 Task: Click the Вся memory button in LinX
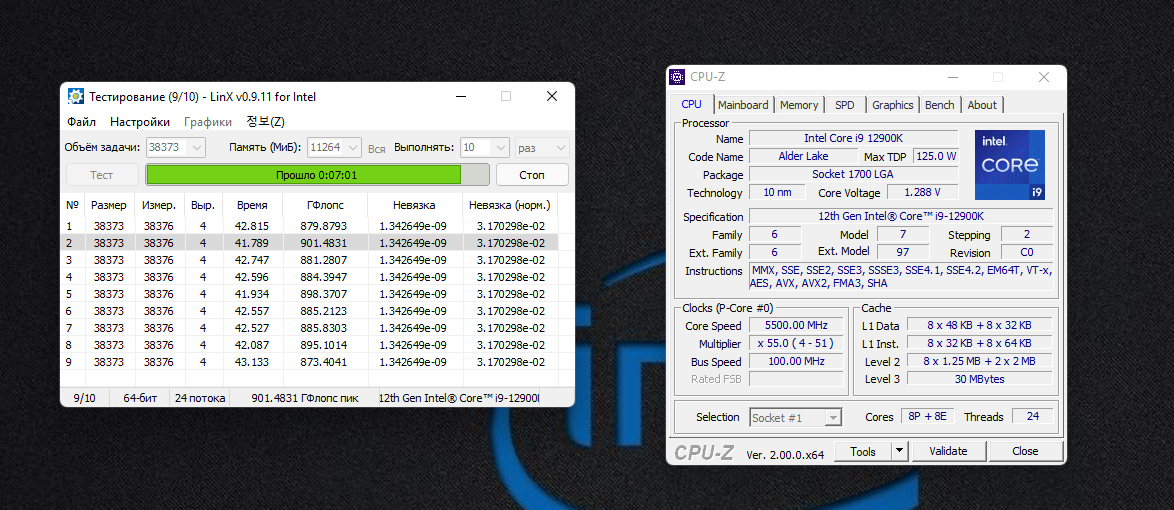[x=377, y=148]
